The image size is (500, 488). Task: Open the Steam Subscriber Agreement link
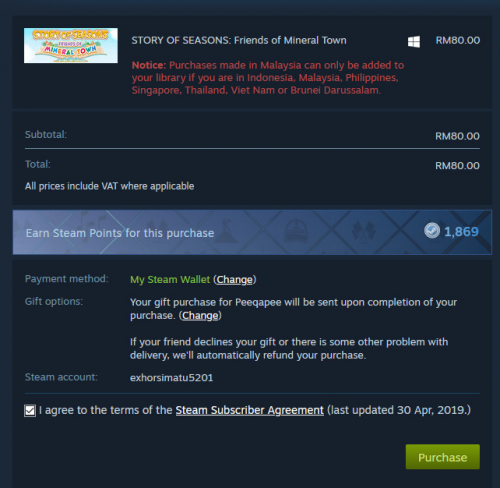coord(250,410)
